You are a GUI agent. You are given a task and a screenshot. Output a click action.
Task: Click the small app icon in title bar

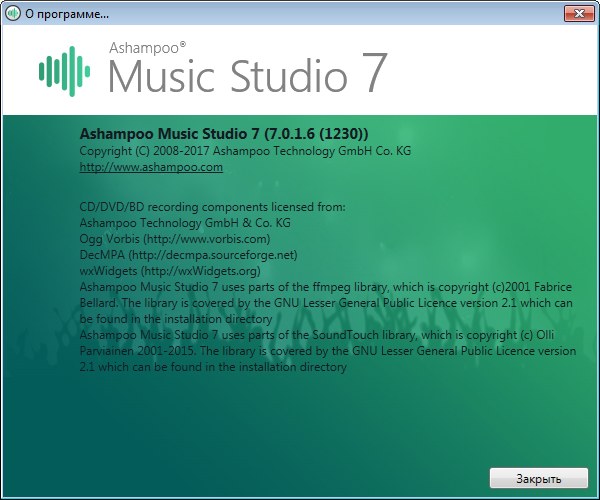tap(13, 14)
